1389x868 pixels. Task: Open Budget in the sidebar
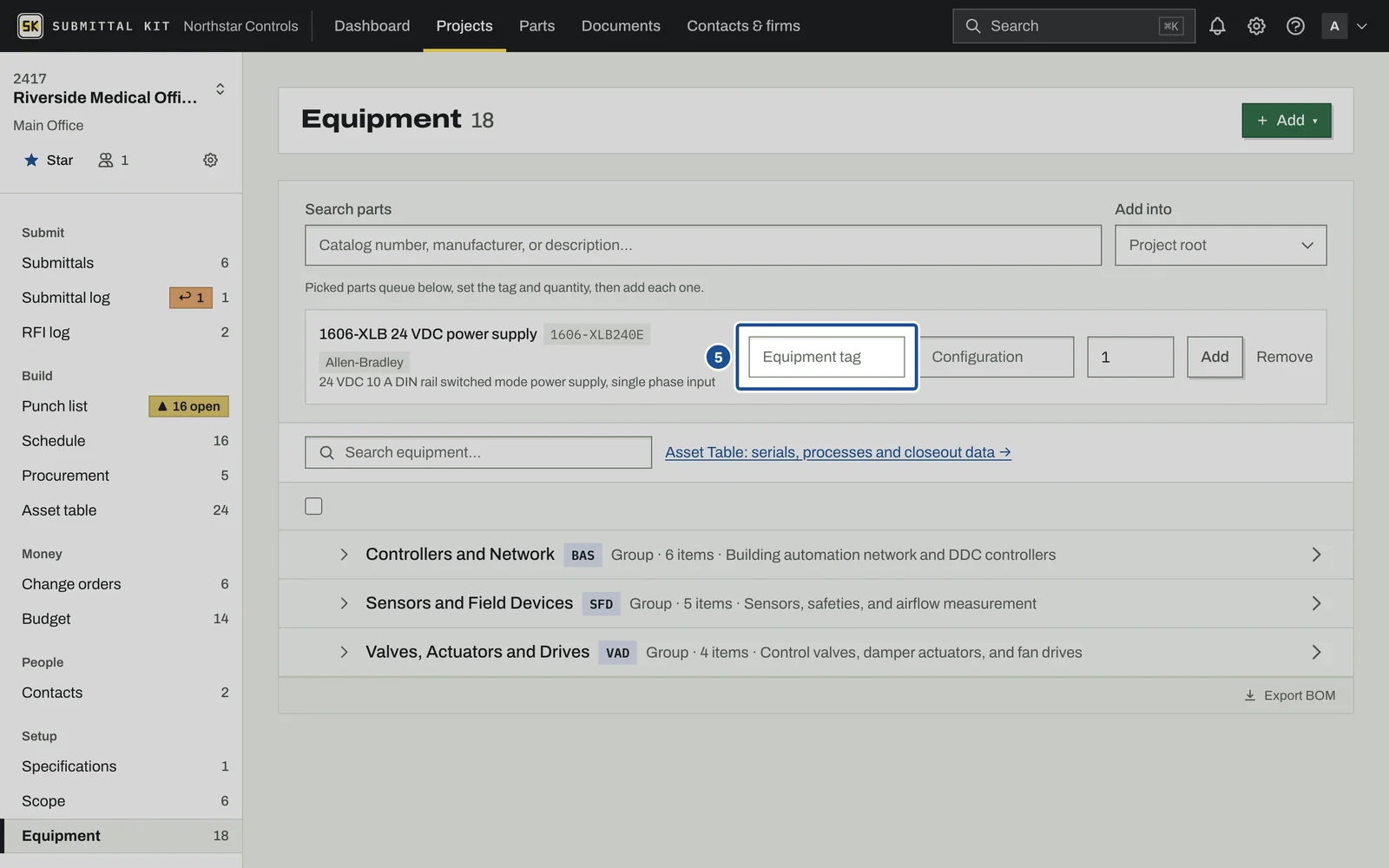122,619
